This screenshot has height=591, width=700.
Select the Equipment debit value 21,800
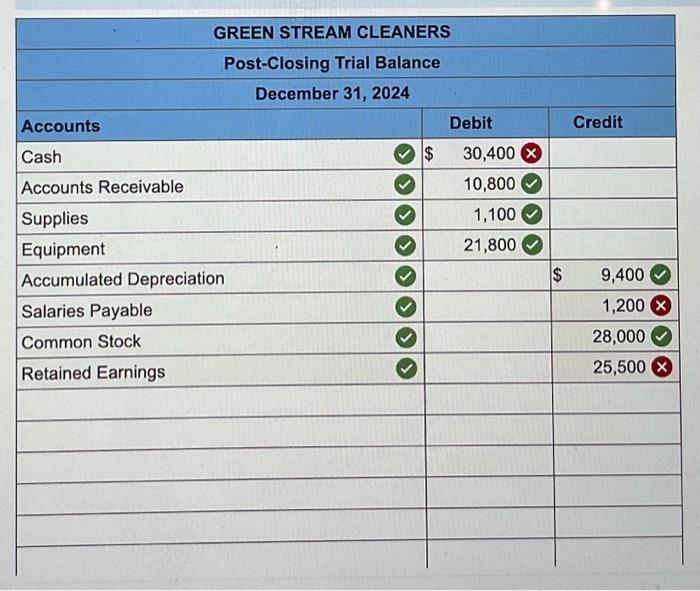[x=490, y=245]
